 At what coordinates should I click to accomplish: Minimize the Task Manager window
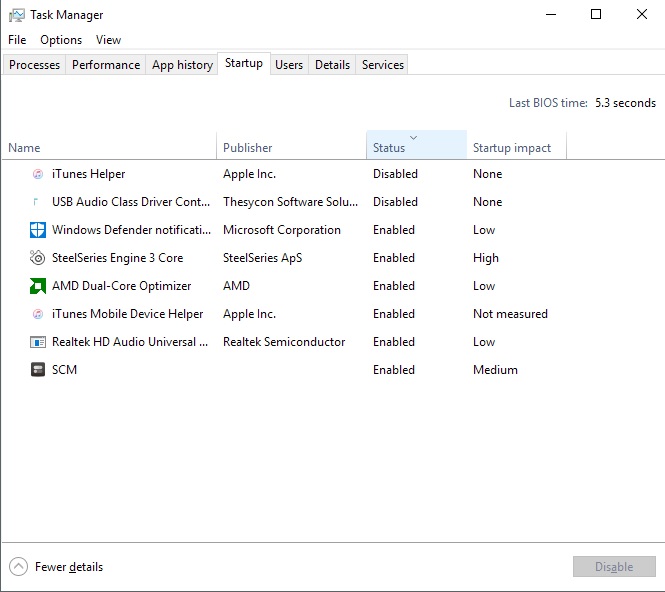point(551,14)
